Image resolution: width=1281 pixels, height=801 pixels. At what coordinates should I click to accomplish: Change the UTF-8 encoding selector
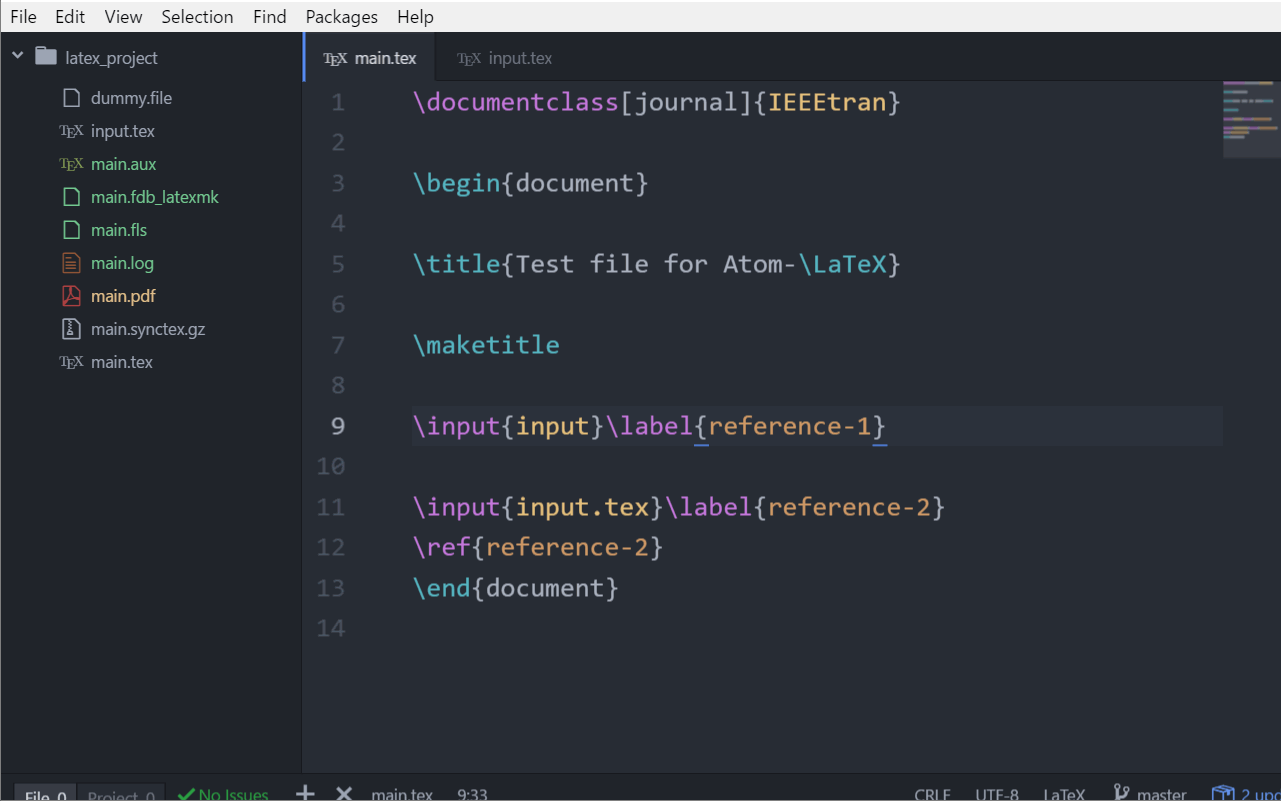coord(997,794)
